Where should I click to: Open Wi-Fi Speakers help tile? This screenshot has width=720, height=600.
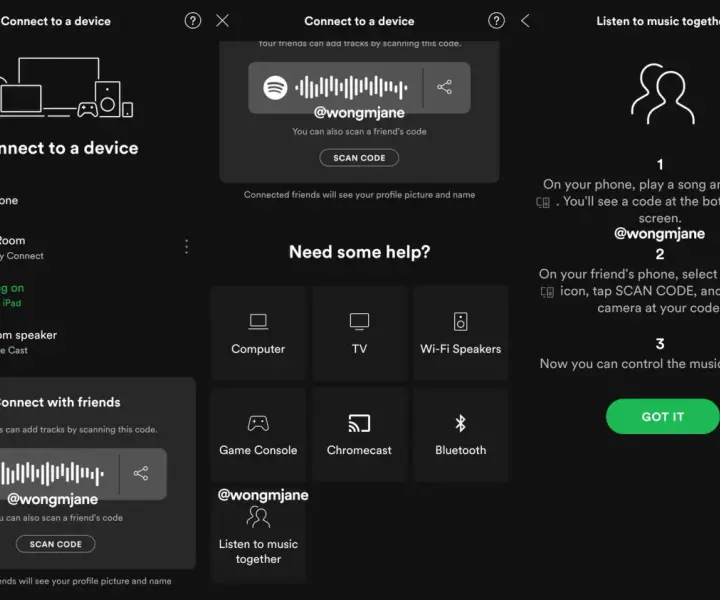tap(461, 333)
